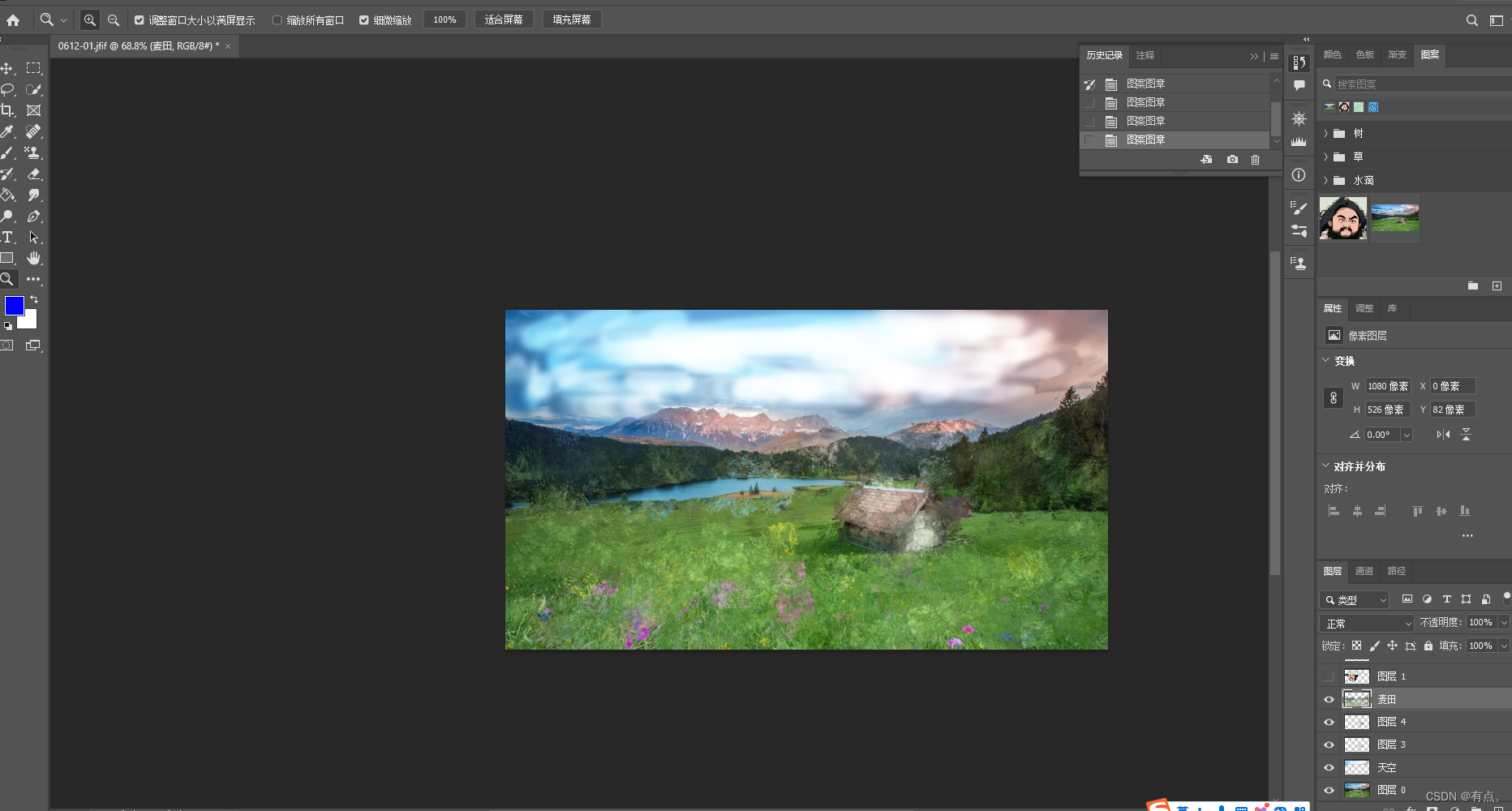Select the Pen tool
Image resolution: width=1512 pixels, height=811 pixels.
click(33, 217)
